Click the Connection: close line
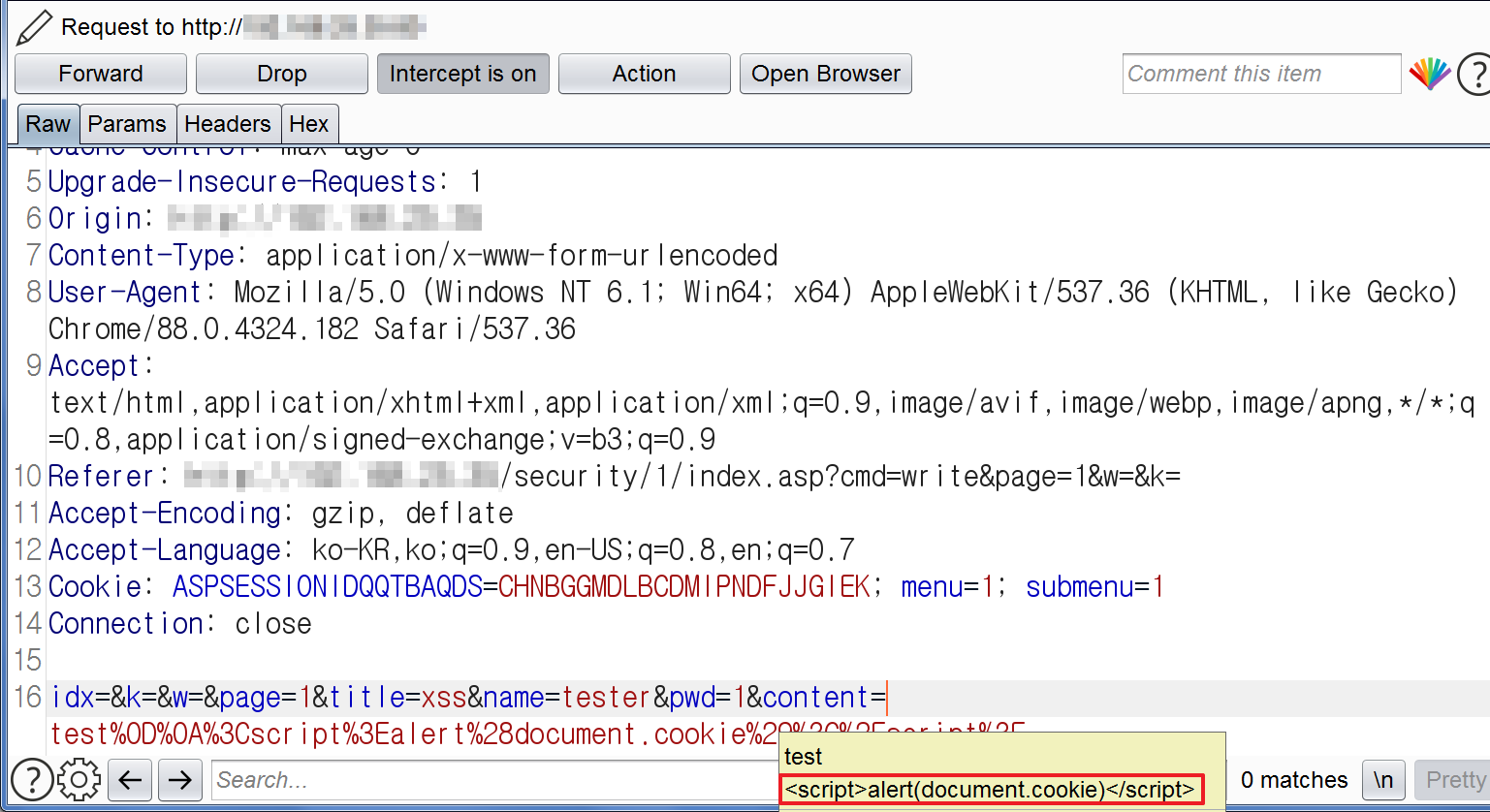This screenshot has width=1490, height=812. (180, 624)
